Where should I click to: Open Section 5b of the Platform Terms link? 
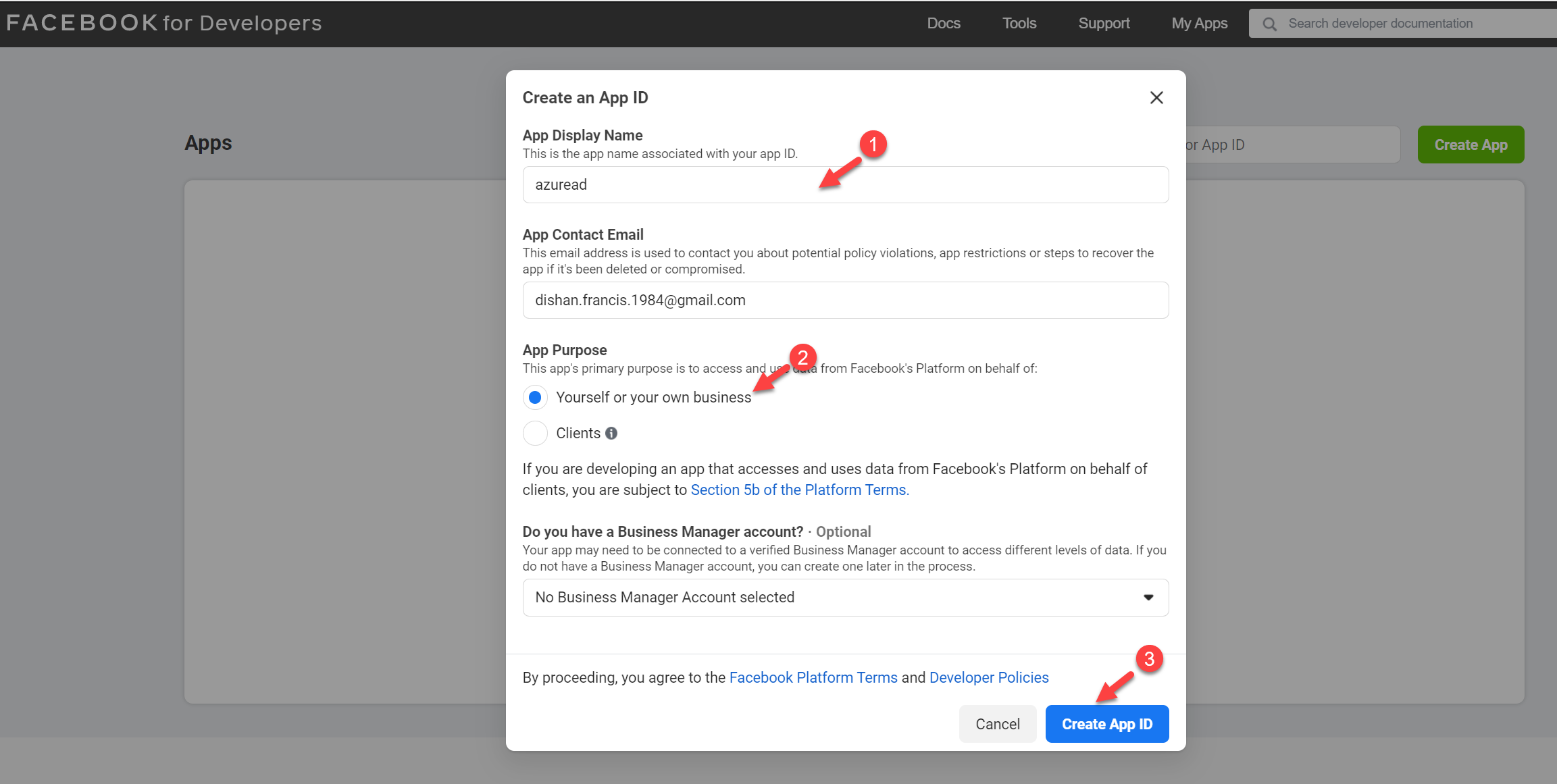(799, 490)
